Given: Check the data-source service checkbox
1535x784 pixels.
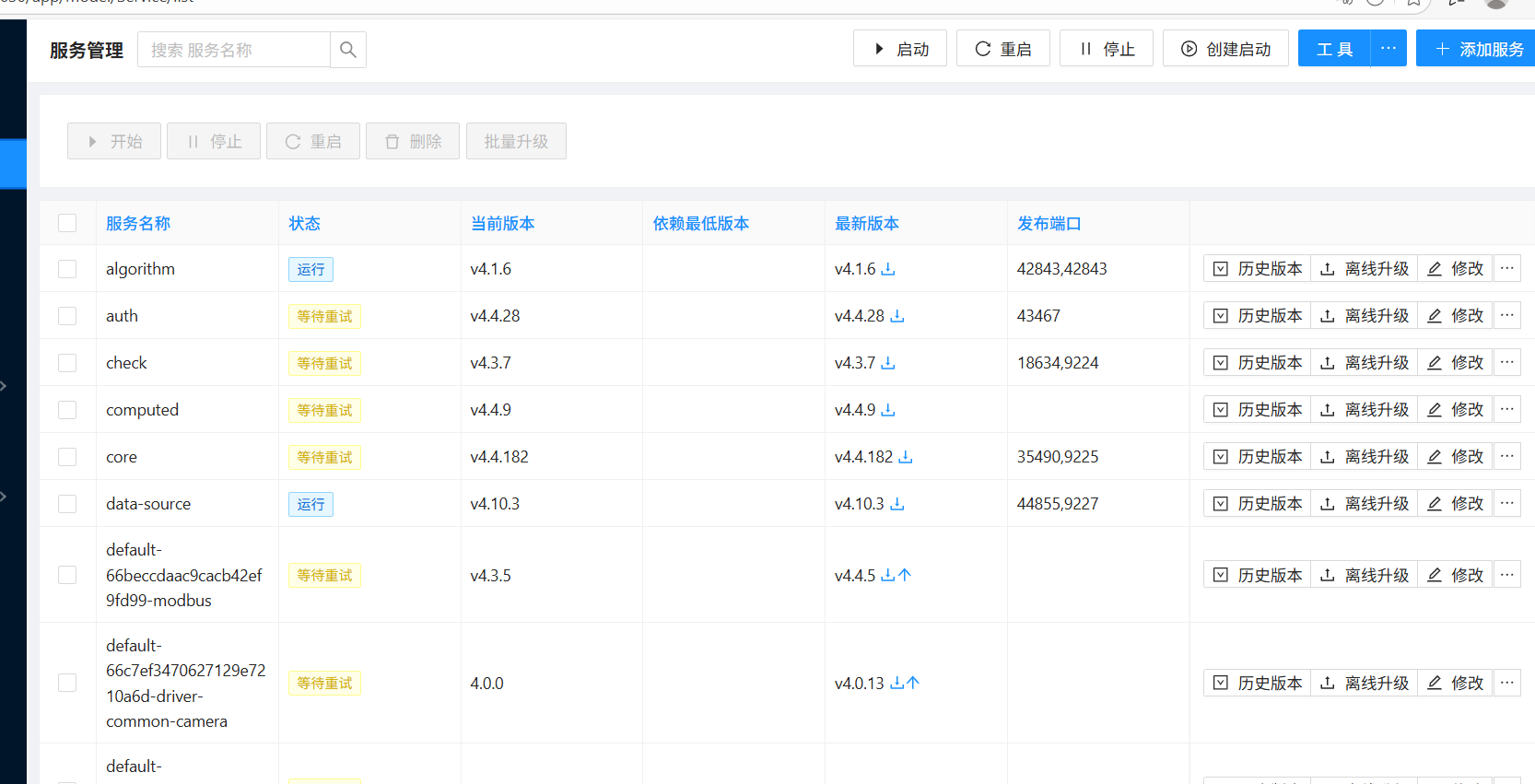Looking at the screenshot, I should tap(67, 504).
